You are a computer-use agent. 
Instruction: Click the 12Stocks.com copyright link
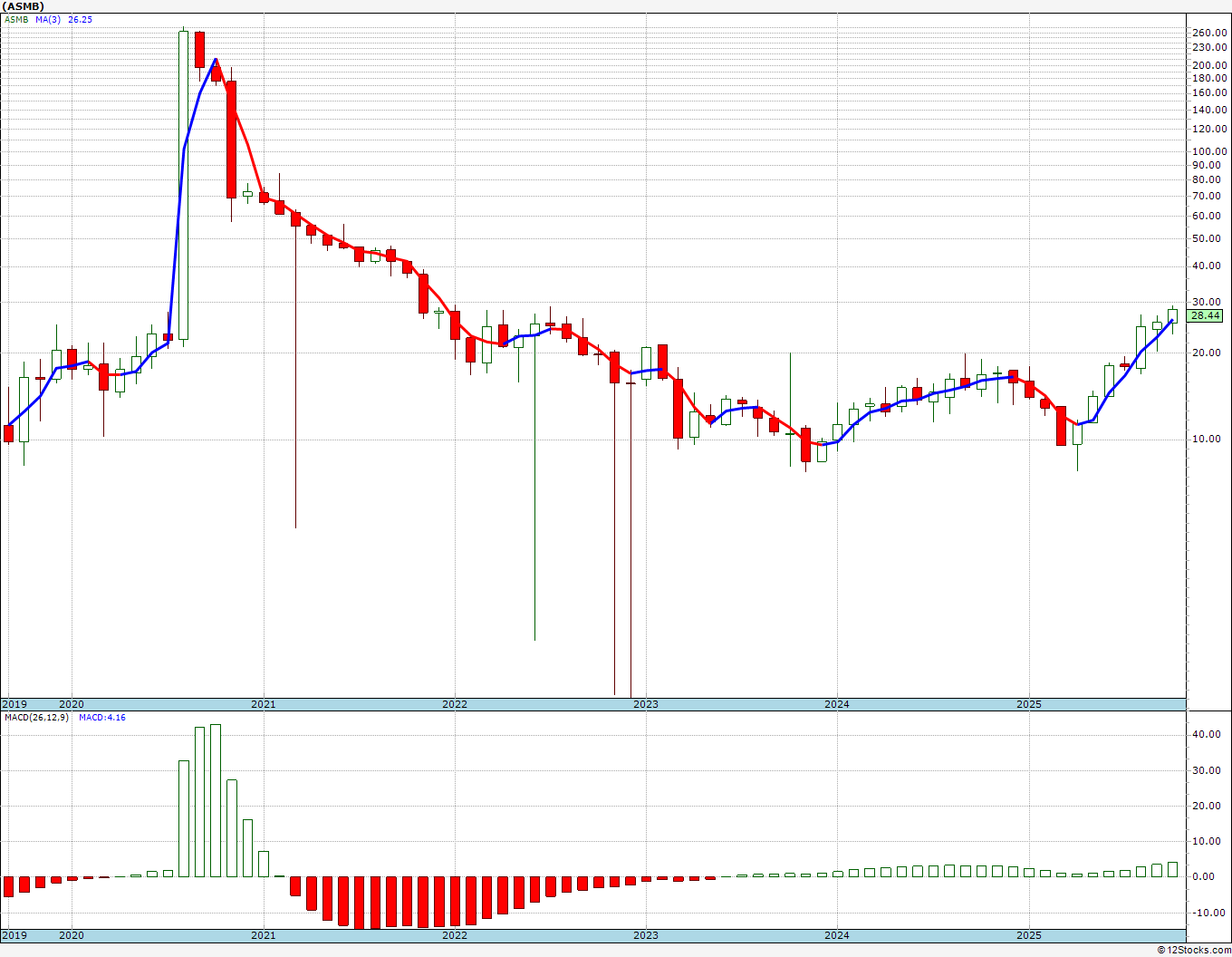pos(1194,950)
